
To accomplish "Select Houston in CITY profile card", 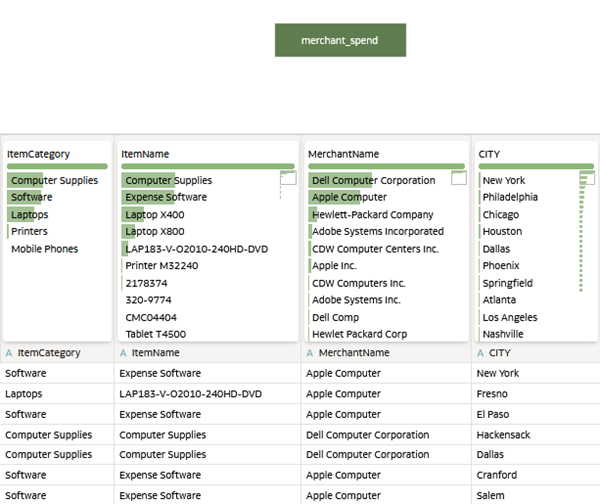I will pos(502,231).
